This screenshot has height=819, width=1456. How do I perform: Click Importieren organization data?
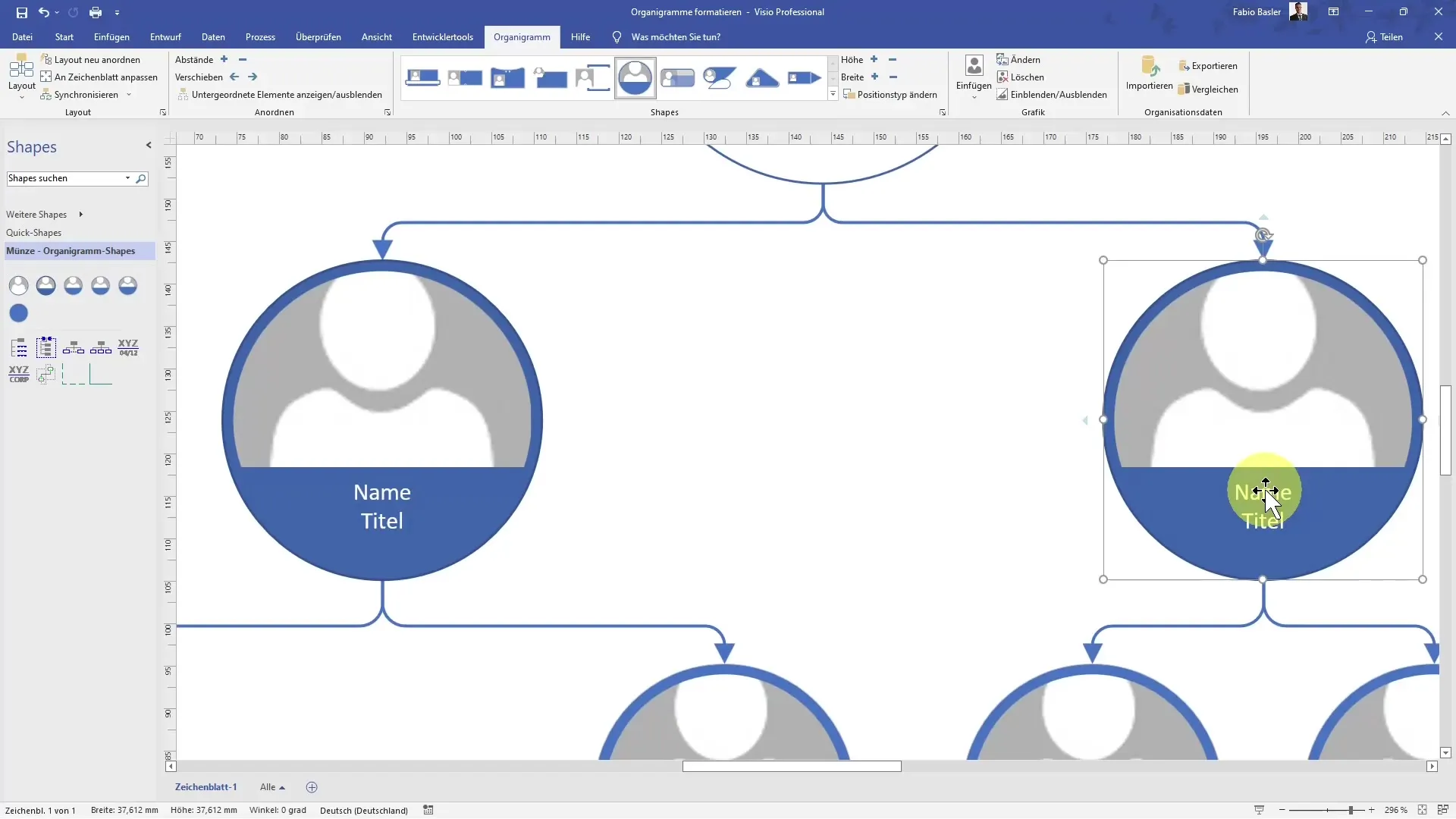pos(1150,74)
